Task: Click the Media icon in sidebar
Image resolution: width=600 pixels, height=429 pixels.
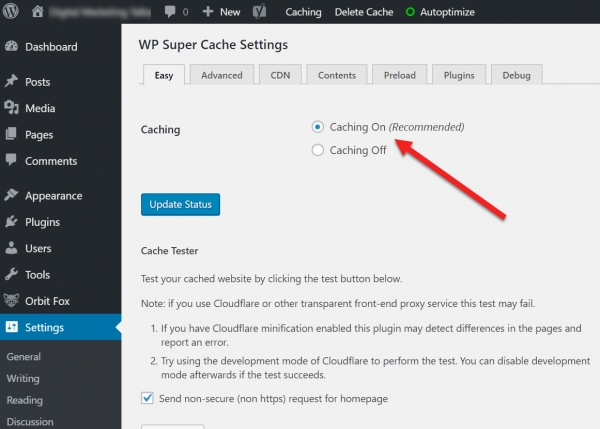Action: coord(11,108)
